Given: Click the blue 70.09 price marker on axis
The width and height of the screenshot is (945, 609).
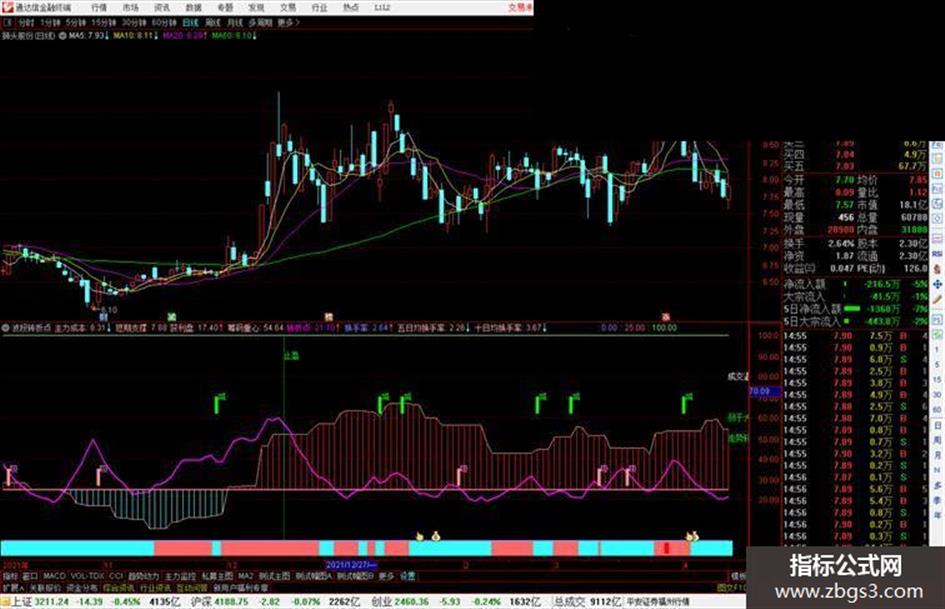Looking at the screenshot, I should click(764, 391).
